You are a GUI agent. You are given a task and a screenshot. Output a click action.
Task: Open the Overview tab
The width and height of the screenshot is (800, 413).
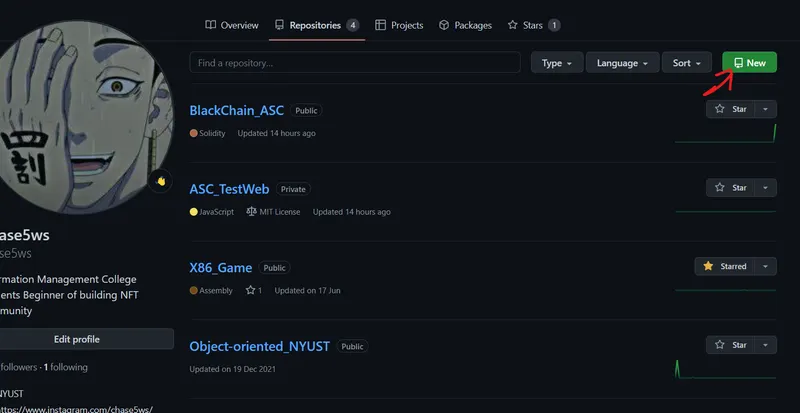[232, 25]
